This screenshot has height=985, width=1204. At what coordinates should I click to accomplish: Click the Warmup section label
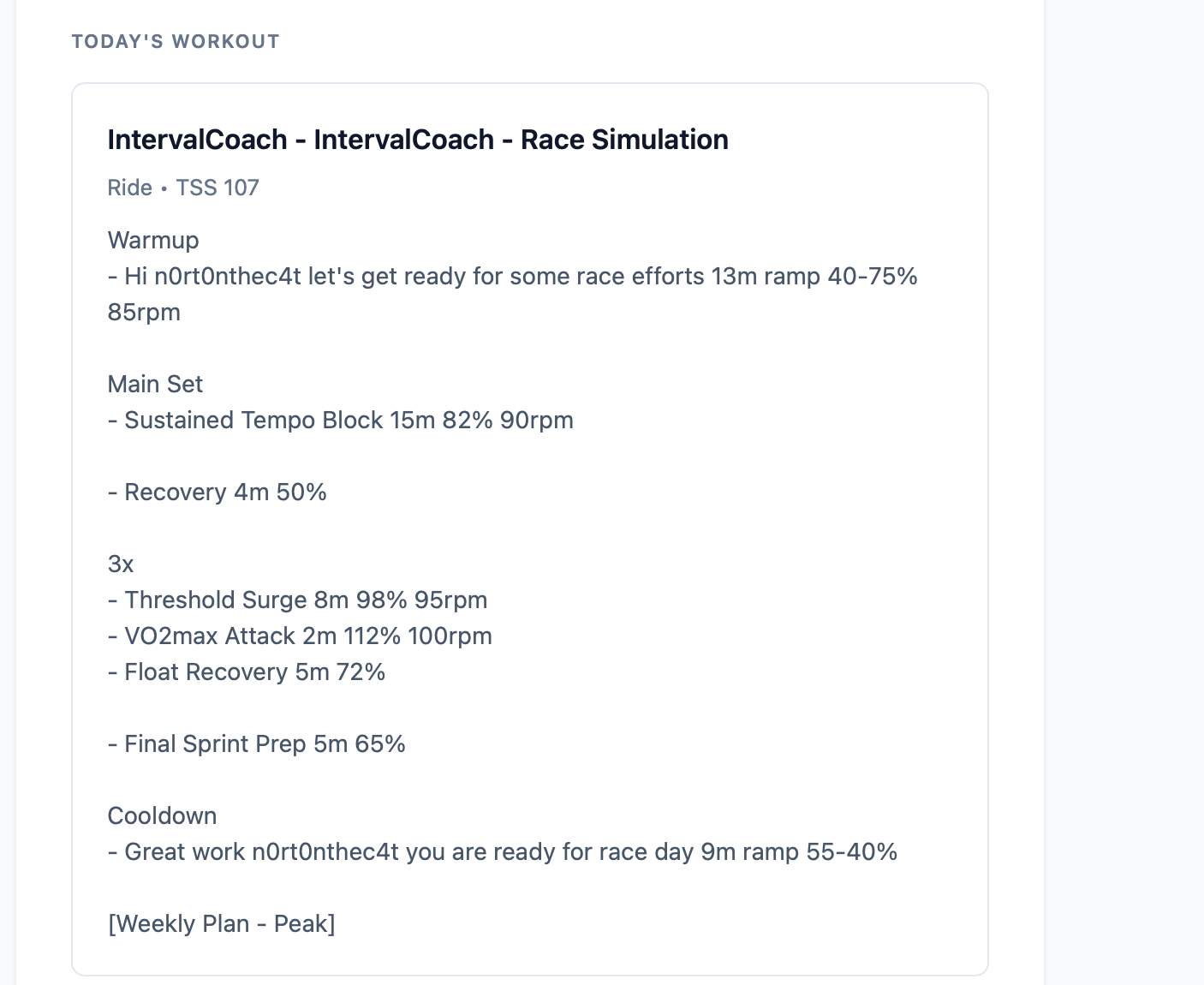(x=153, y=240)
